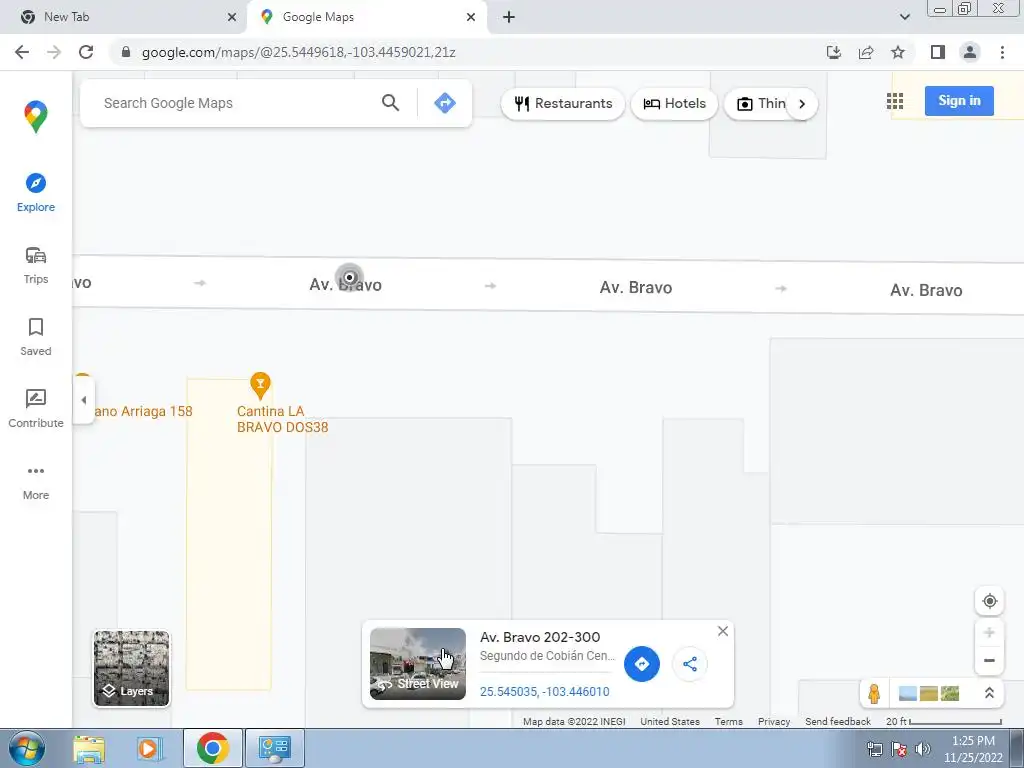The image size is (1024, 768).
Task: Toggle the browser side panel
Action: (938, 52)
